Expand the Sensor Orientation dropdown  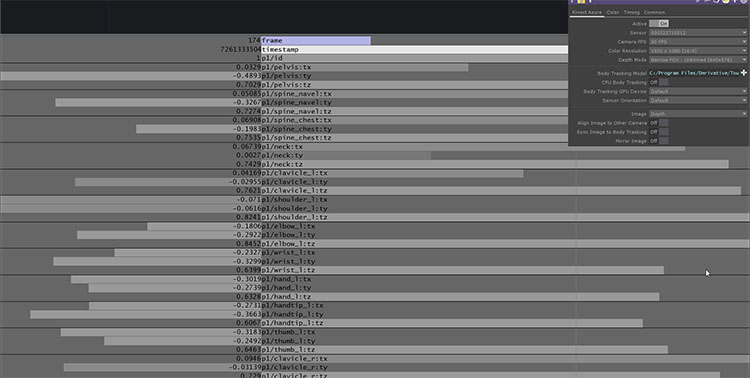tap(698, 100)
